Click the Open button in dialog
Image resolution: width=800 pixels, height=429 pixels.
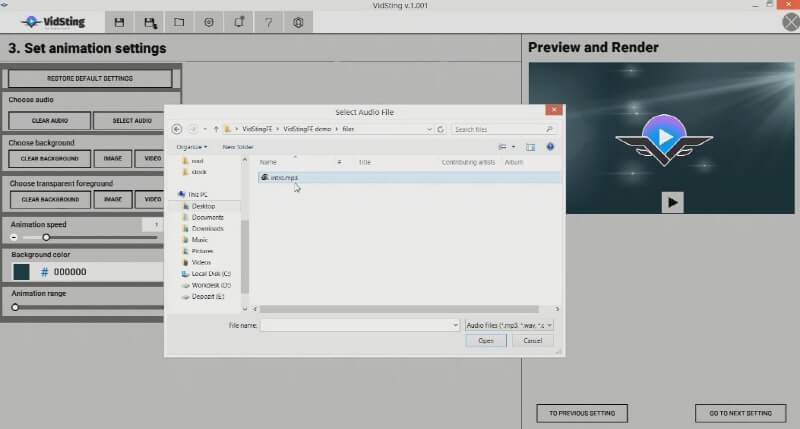(486, 340)
